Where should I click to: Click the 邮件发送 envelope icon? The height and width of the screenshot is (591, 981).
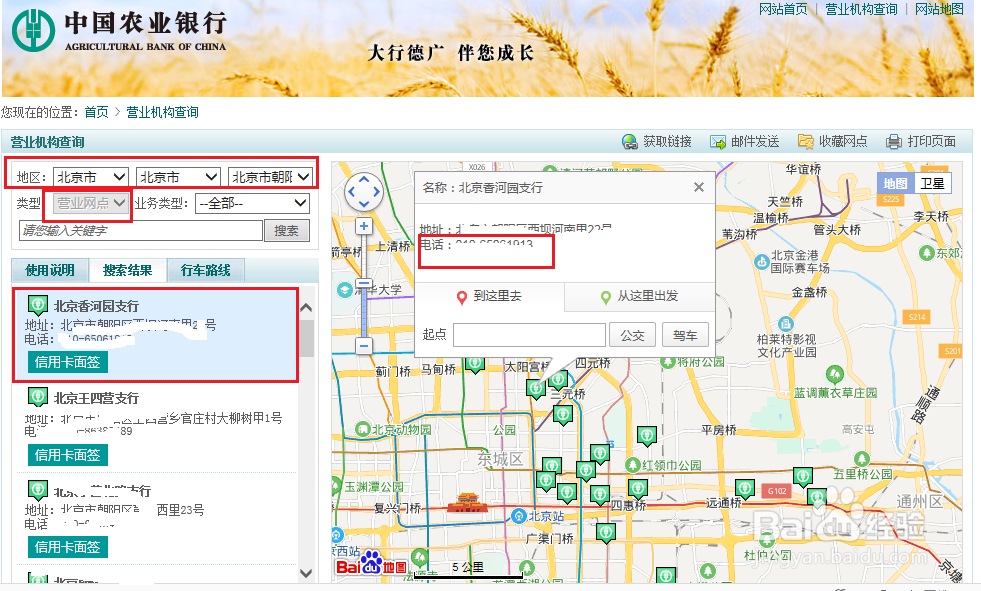717,142
